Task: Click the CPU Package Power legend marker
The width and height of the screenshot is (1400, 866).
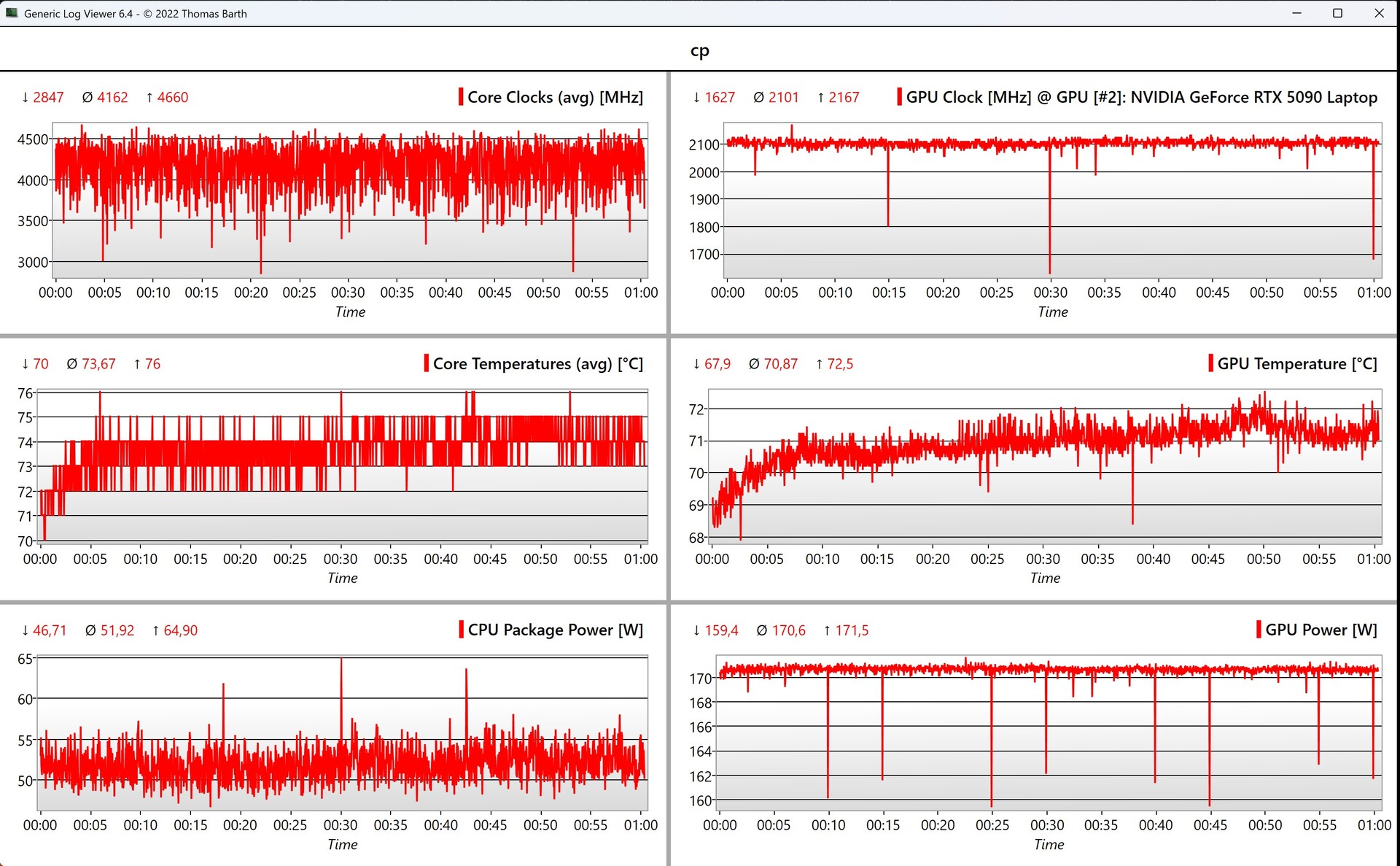Action: pos(461,630)
